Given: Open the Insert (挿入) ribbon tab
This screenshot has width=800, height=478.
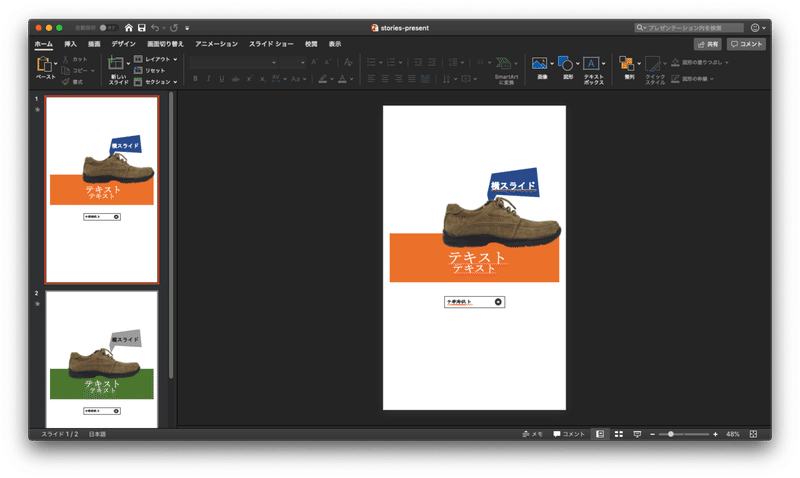Looking at the screenshot, I should (x=70, y=44).
